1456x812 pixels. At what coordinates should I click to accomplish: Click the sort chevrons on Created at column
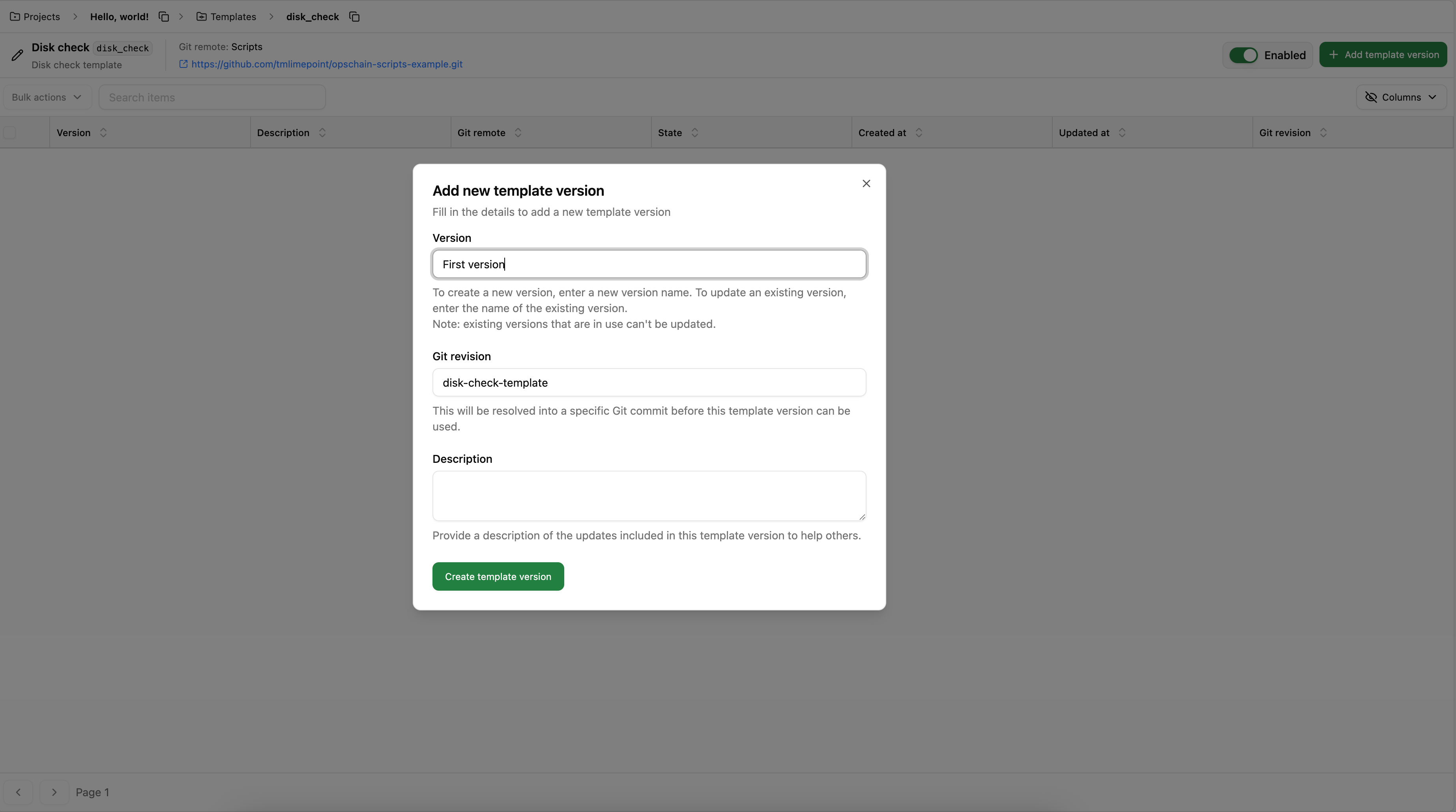click(x=919, y=132)
